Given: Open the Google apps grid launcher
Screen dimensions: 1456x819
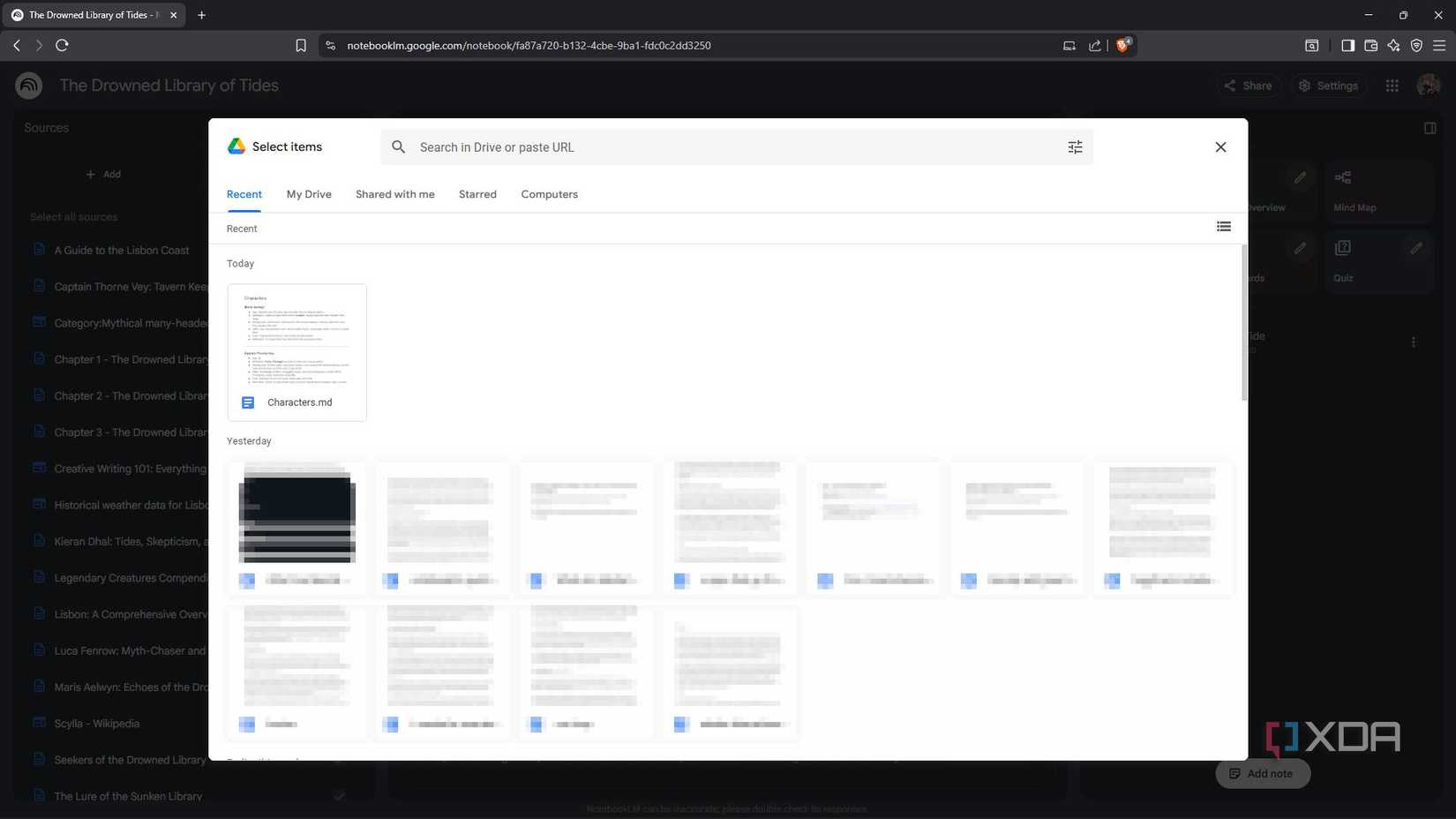Looking at the screenshot, I should tap(1392, 86).
